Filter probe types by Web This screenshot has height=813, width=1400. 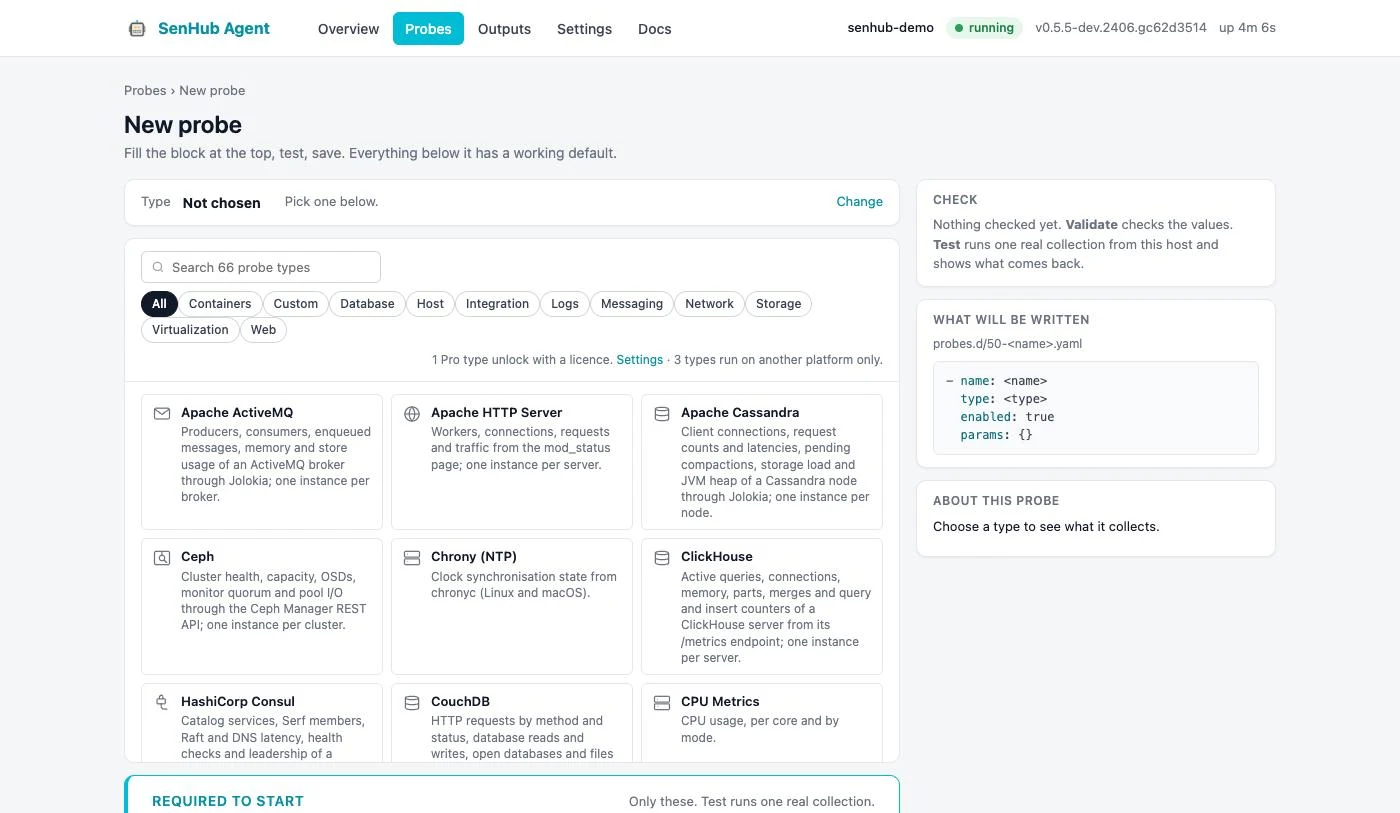pos(263,330)
